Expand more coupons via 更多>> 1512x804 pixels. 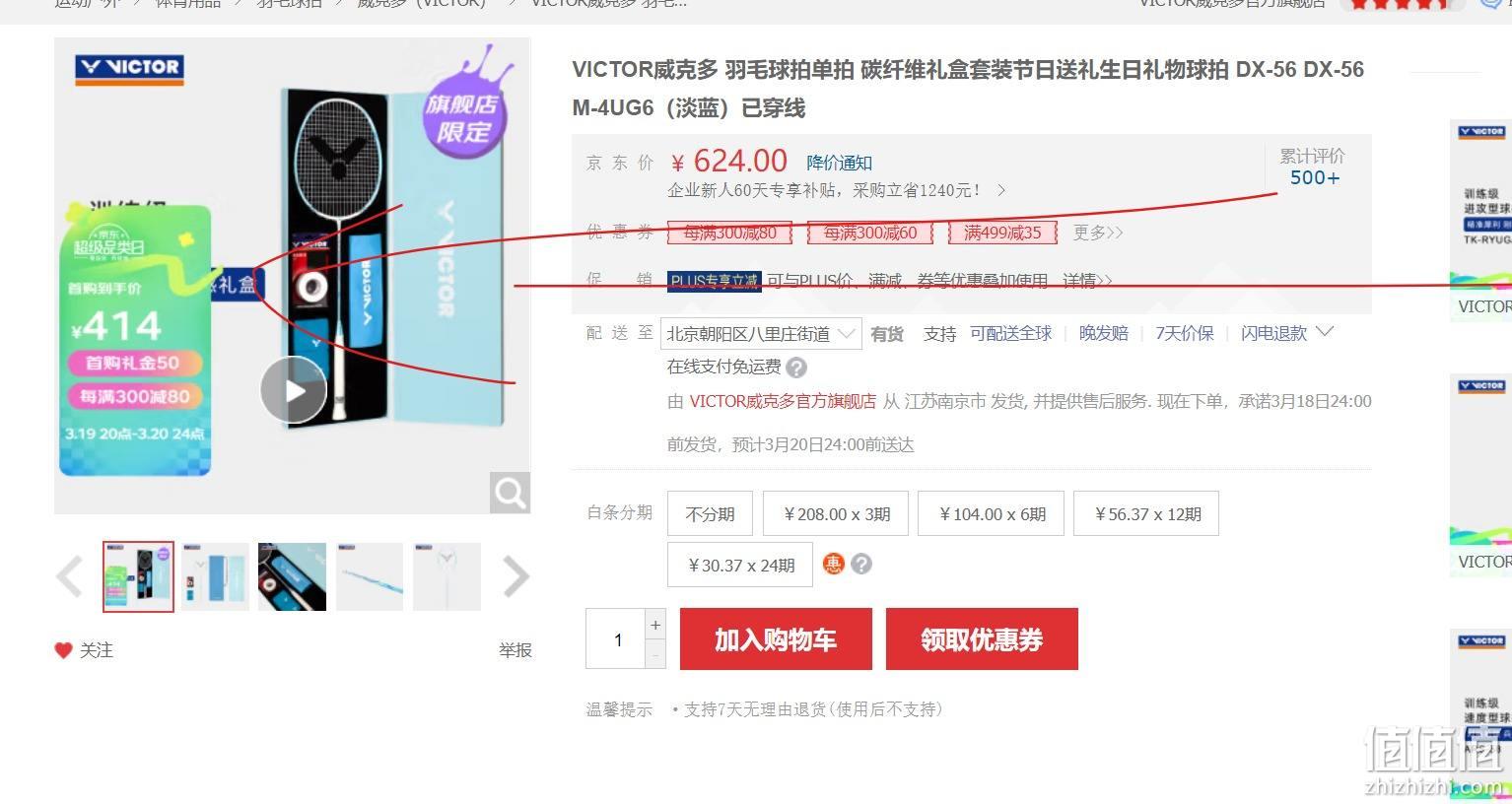[x=1098, y=233]
